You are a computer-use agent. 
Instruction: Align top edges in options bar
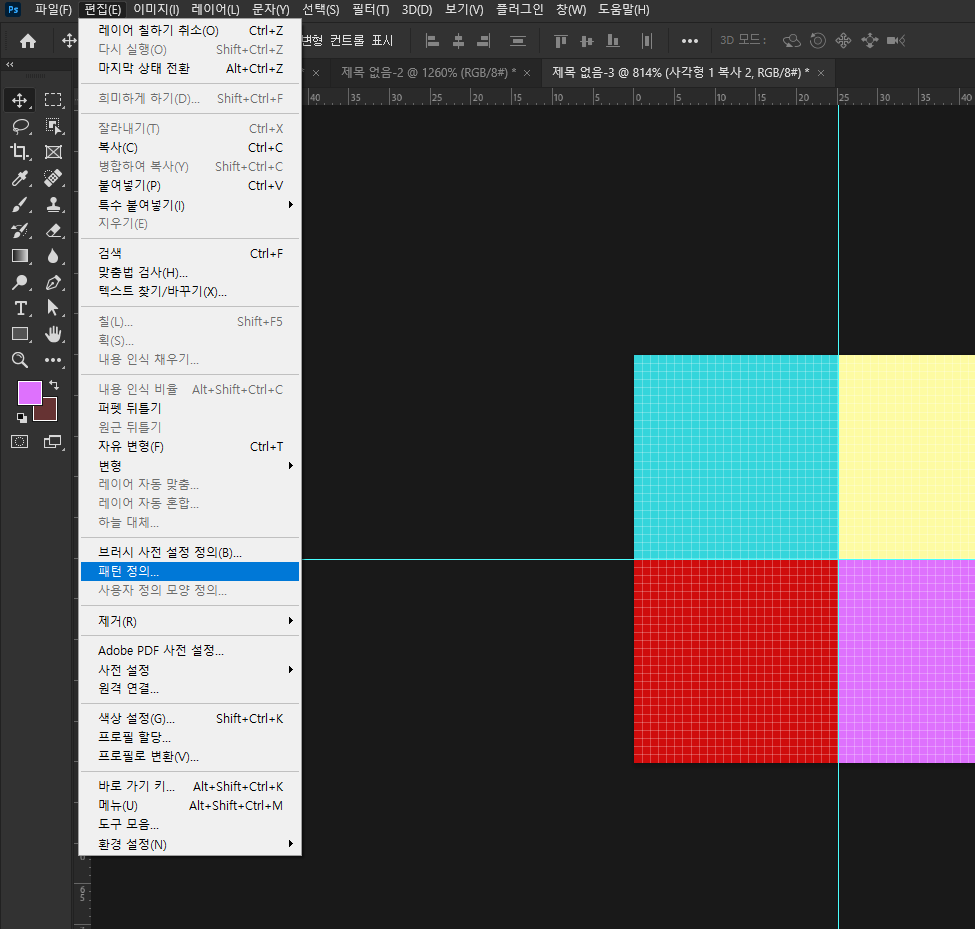561,41
